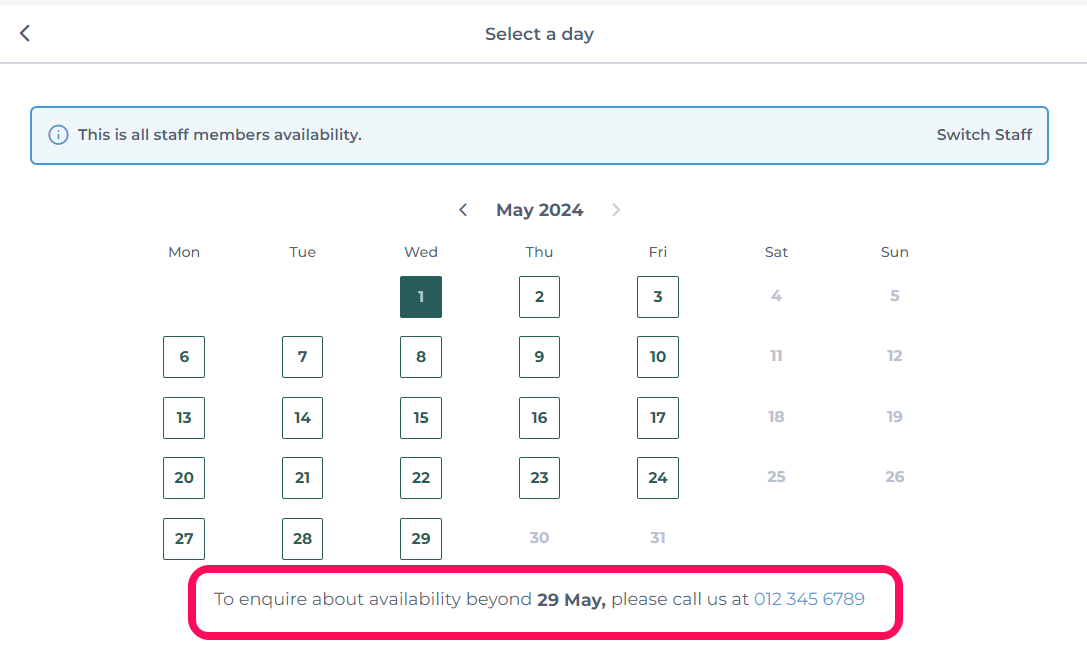The width and height of the screenshot is (1087, 671).
Task: Go back using the top-left arrow
Action: (x=25, y=33)
